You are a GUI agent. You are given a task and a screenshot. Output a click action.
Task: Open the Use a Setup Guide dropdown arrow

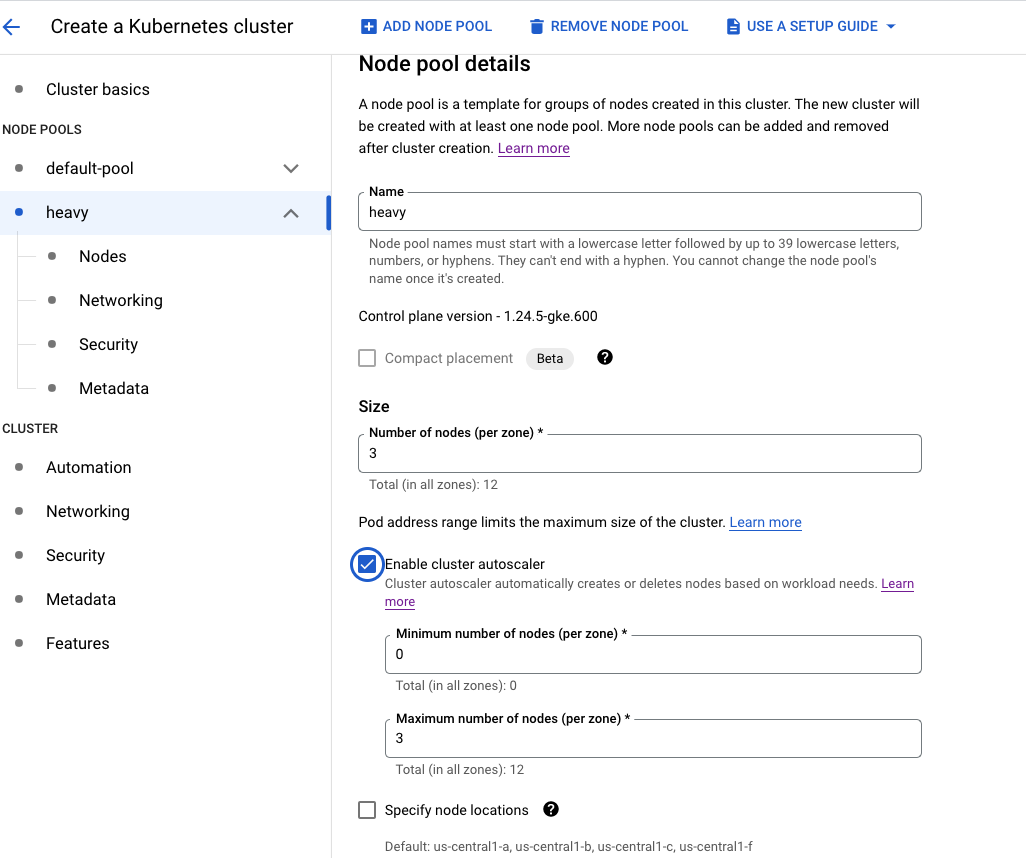tap(890, 27)
